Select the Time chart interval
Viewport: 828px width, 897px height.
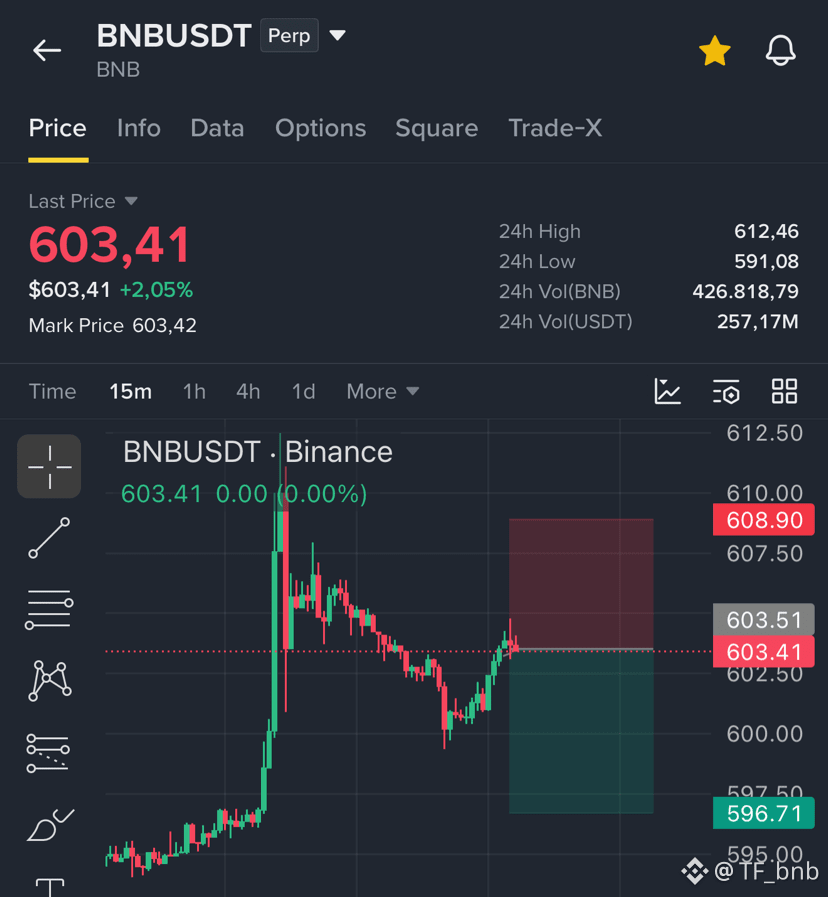[x=52, y=392]
